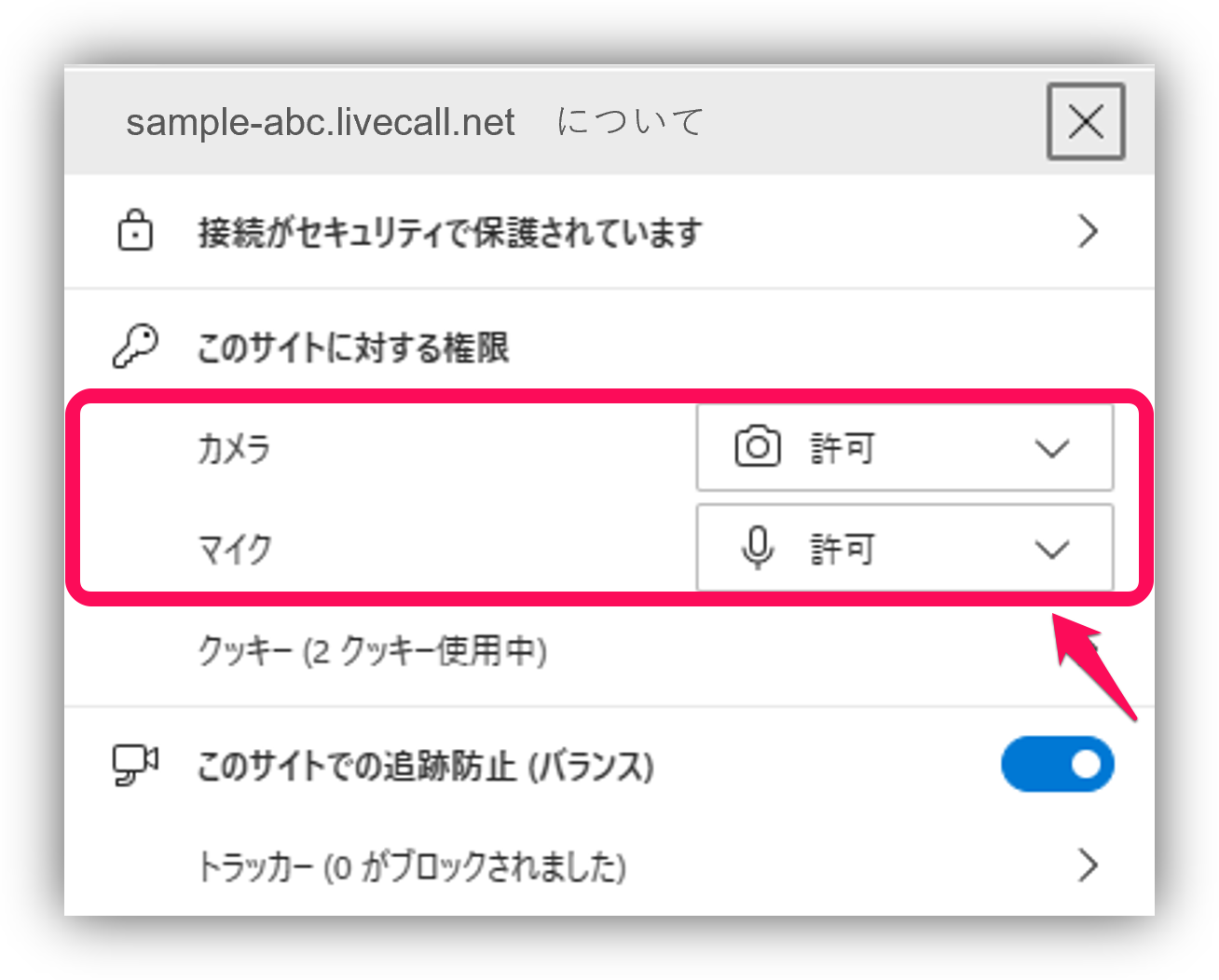Viewport: 1219px width, 980px height.
Task: Select the microphone permission control
Action: [904, 549]
